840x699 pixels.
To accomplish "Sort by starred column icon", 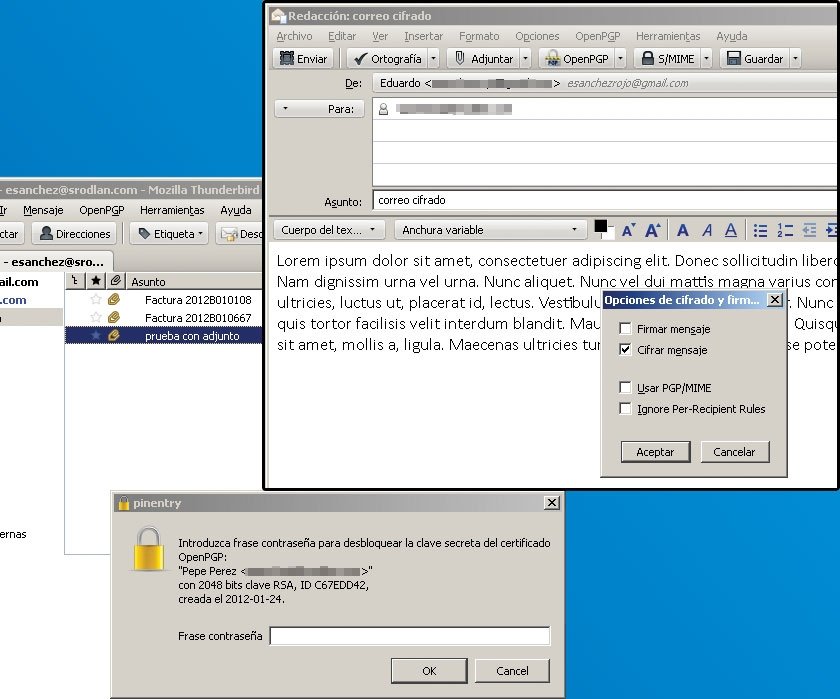I will [x=95, y=281].
